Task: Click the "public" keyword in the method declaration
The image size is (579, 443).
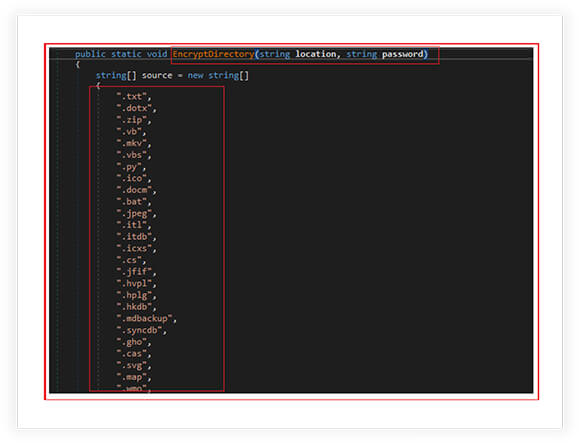Action: pyautogui.click(x=90, y=54)
